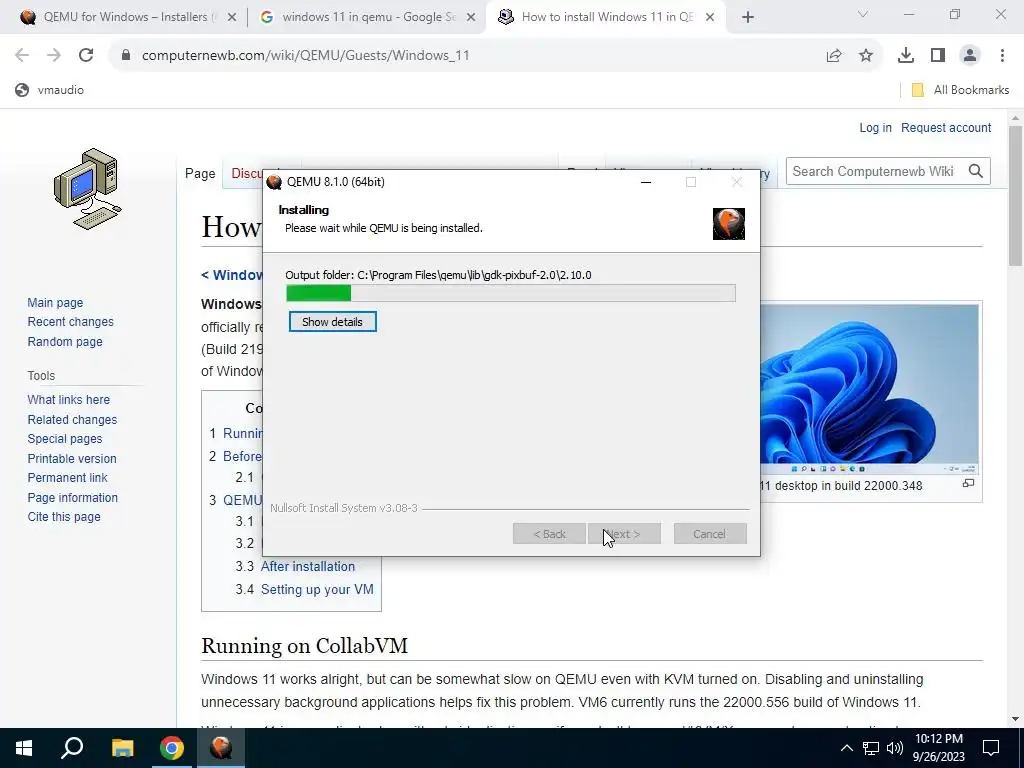This screenshot has height=768, width=1024.
Task: Open network tray icon
Action: 871,748
